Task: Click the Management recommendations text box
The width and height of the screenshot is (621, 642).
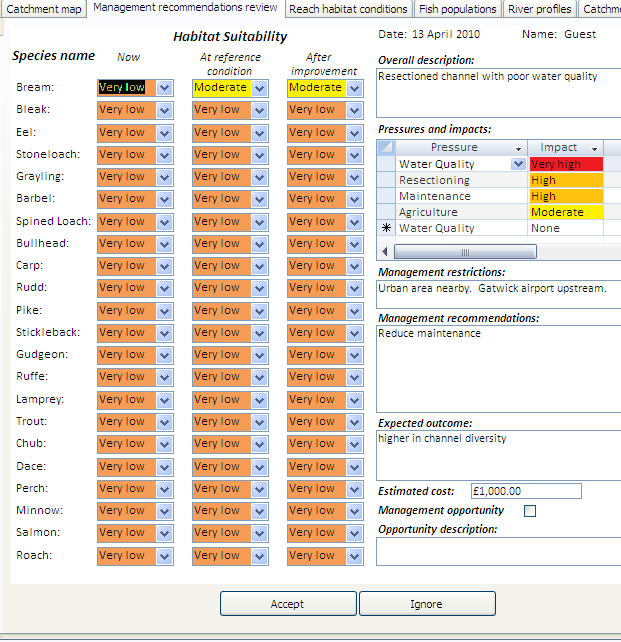Action: (499, 369)
